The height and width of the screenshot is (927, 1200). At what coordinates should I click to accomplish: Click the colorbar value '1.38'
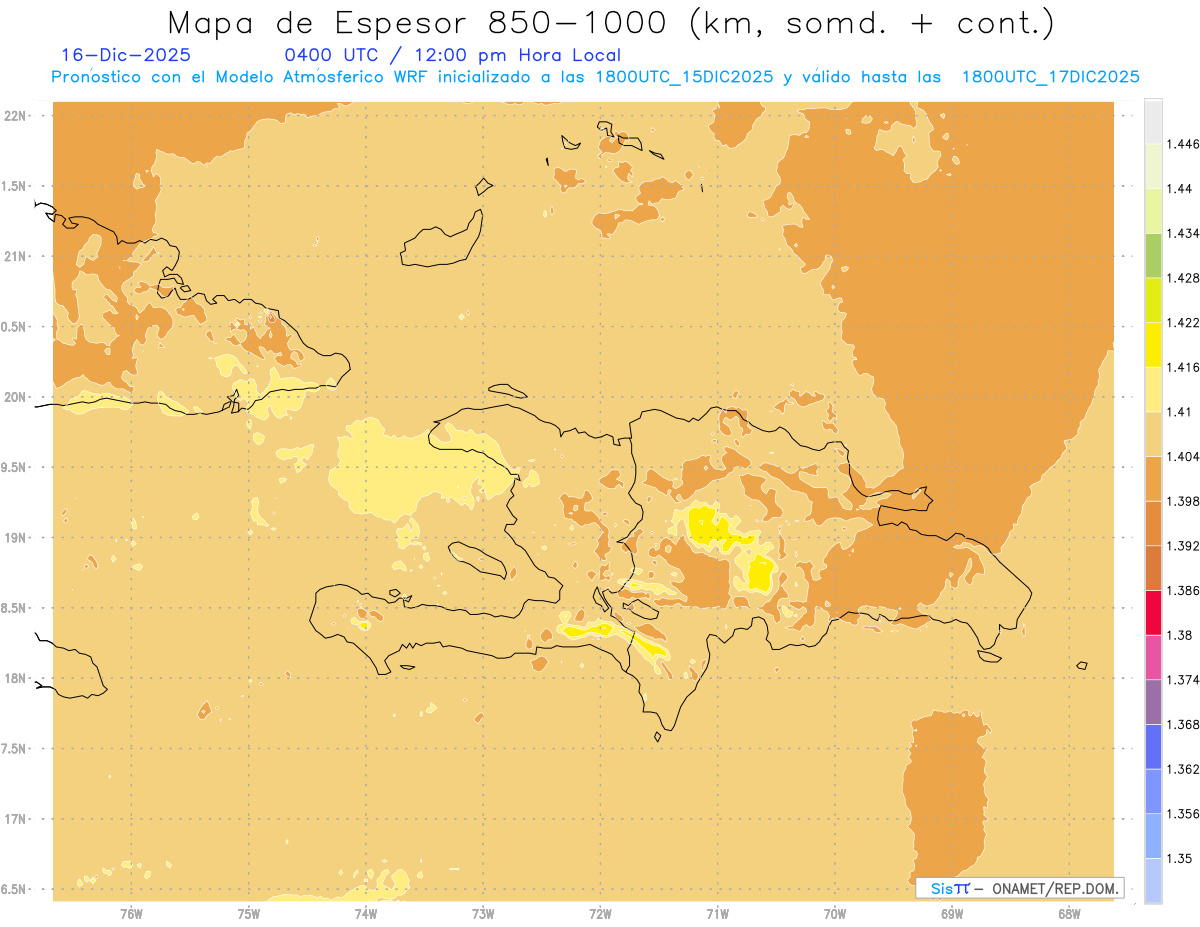coord(1179,635)
